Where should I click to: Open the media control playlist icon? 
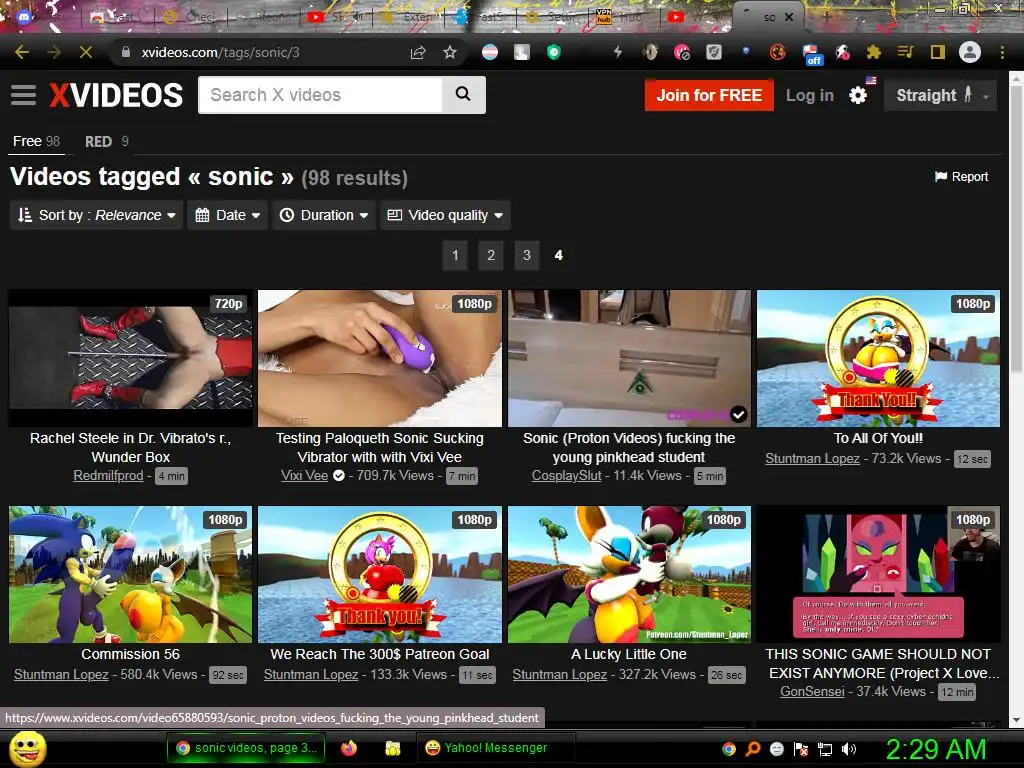[x=905, y=52]
